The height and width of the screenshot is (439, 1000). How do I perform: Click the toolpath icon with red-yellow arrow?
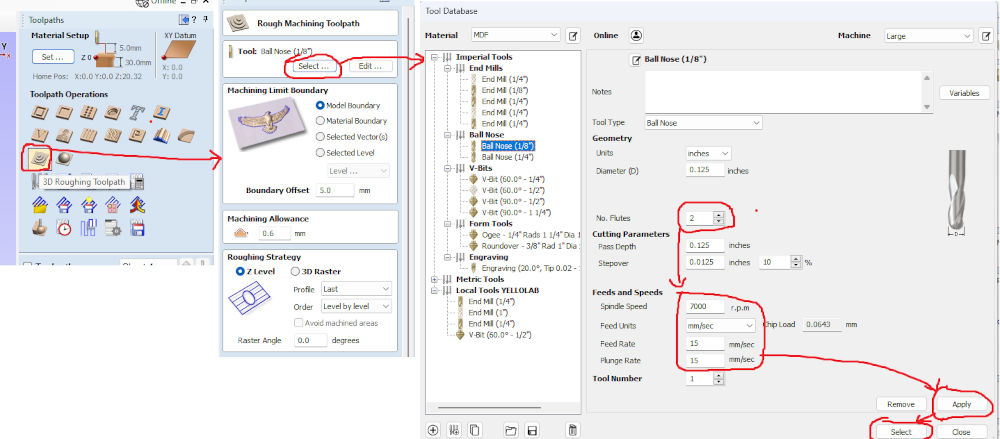tap(137, 204)
